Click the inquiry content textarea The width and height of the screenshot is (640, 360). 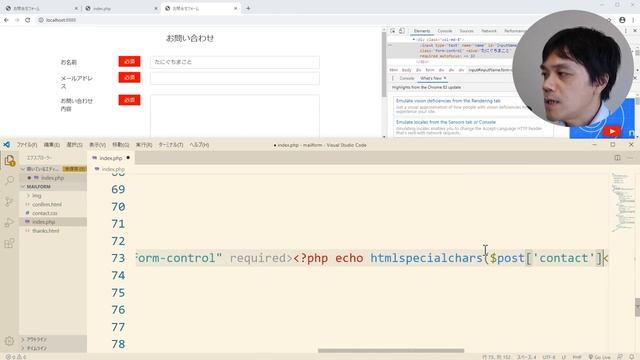[235, 116]
